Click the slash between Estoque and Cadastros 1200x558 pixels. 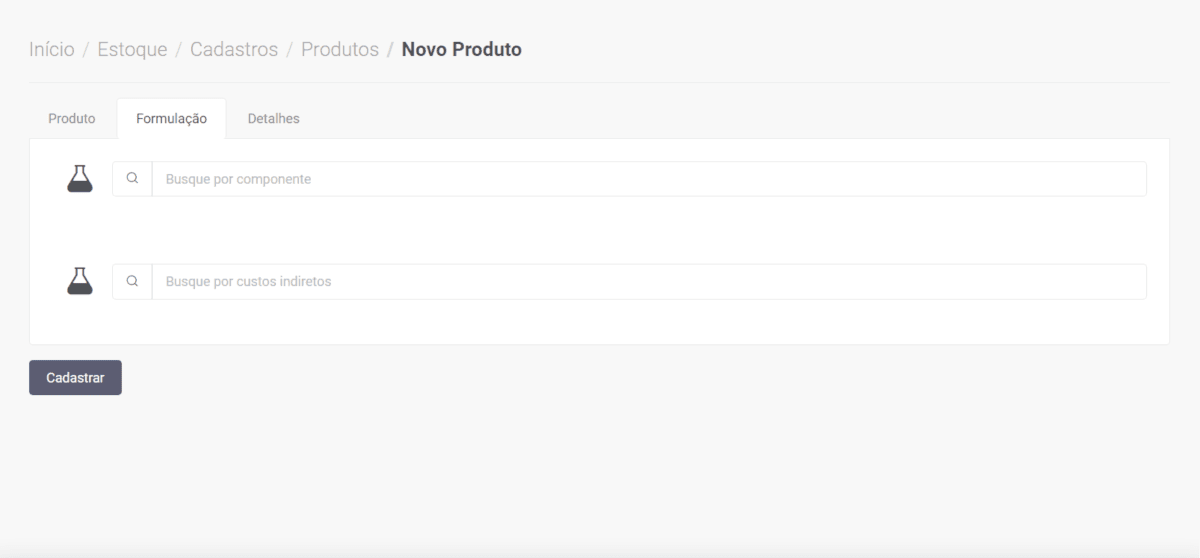pyautogui.click(x=179, y=49)
